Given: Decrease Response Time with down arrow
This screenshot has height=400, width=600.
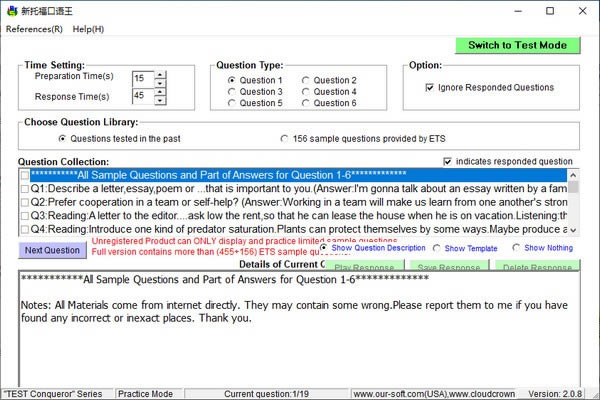Looking at the screenshot, I should point(161,100).
